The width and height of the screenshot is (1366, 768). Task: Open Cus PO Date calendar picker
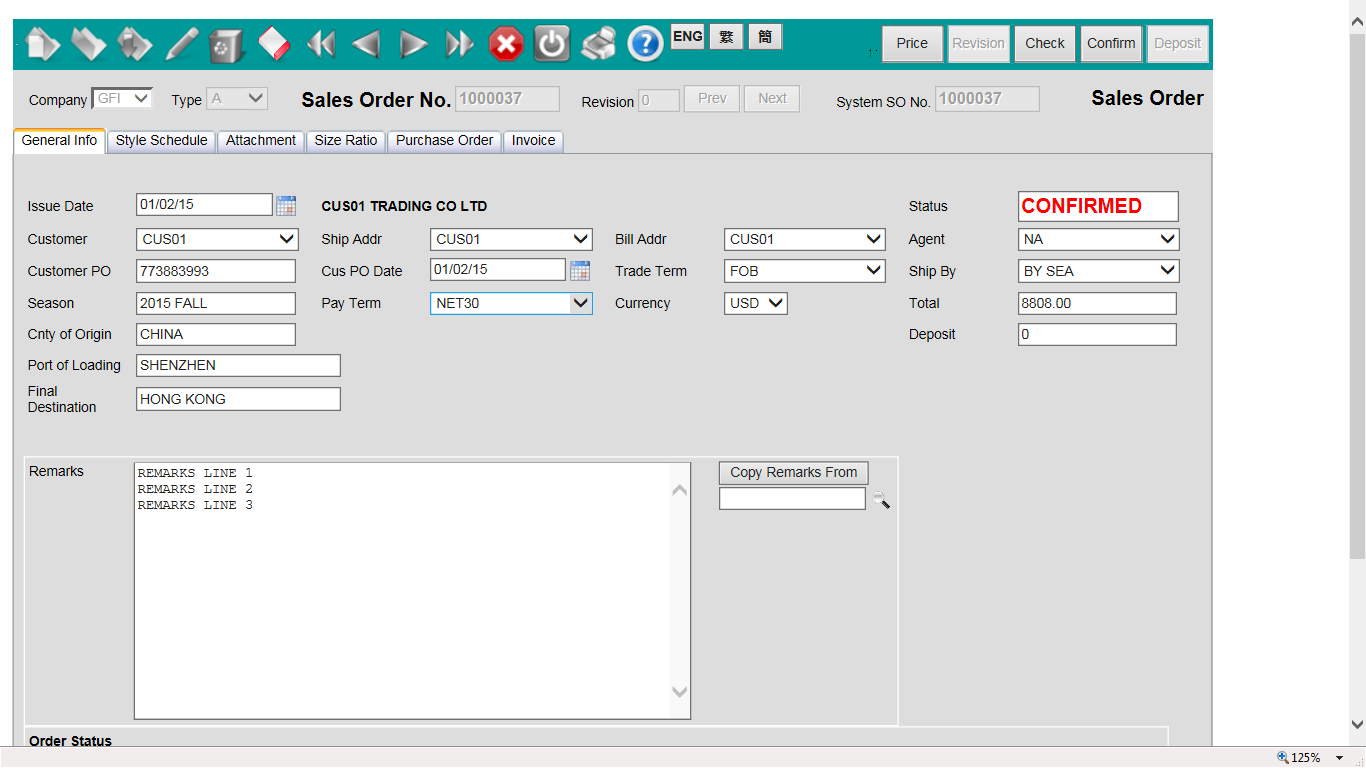580,270
